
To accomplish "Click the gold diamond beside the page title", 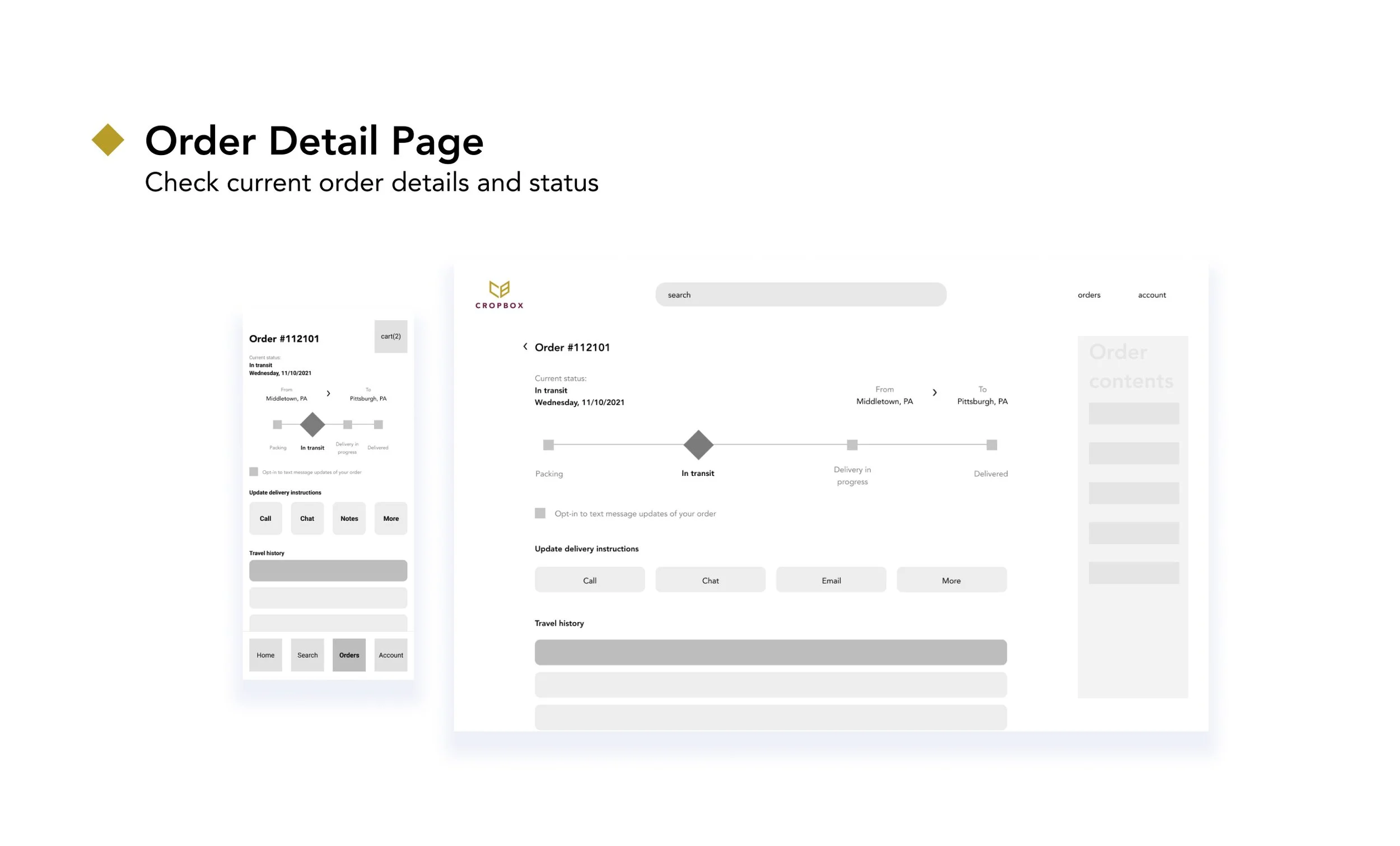I will 108,140.
